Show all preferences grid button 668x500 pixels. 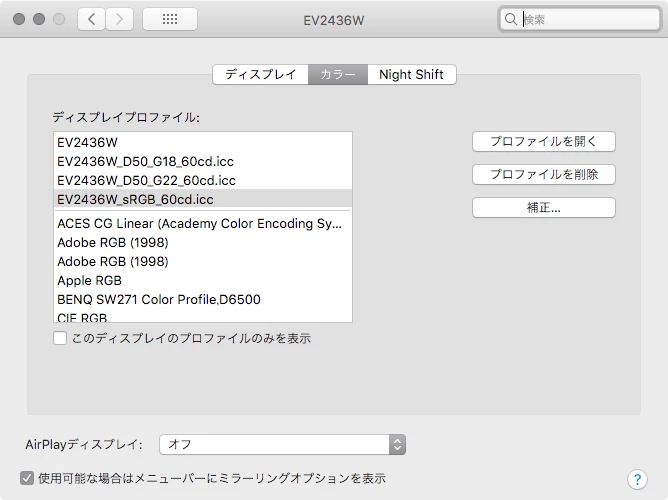pos(170,19)
